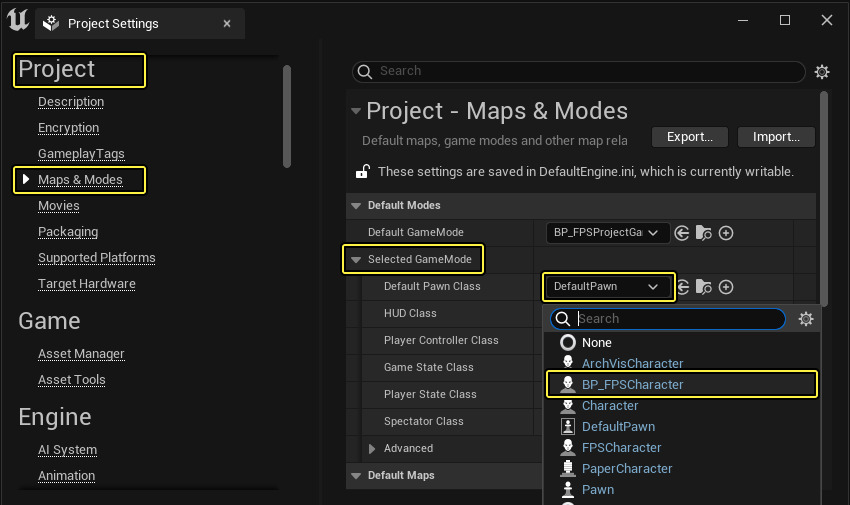Select PaperCharacter class
The height and width of the screenshot is (505, 850).
point(681,469)
